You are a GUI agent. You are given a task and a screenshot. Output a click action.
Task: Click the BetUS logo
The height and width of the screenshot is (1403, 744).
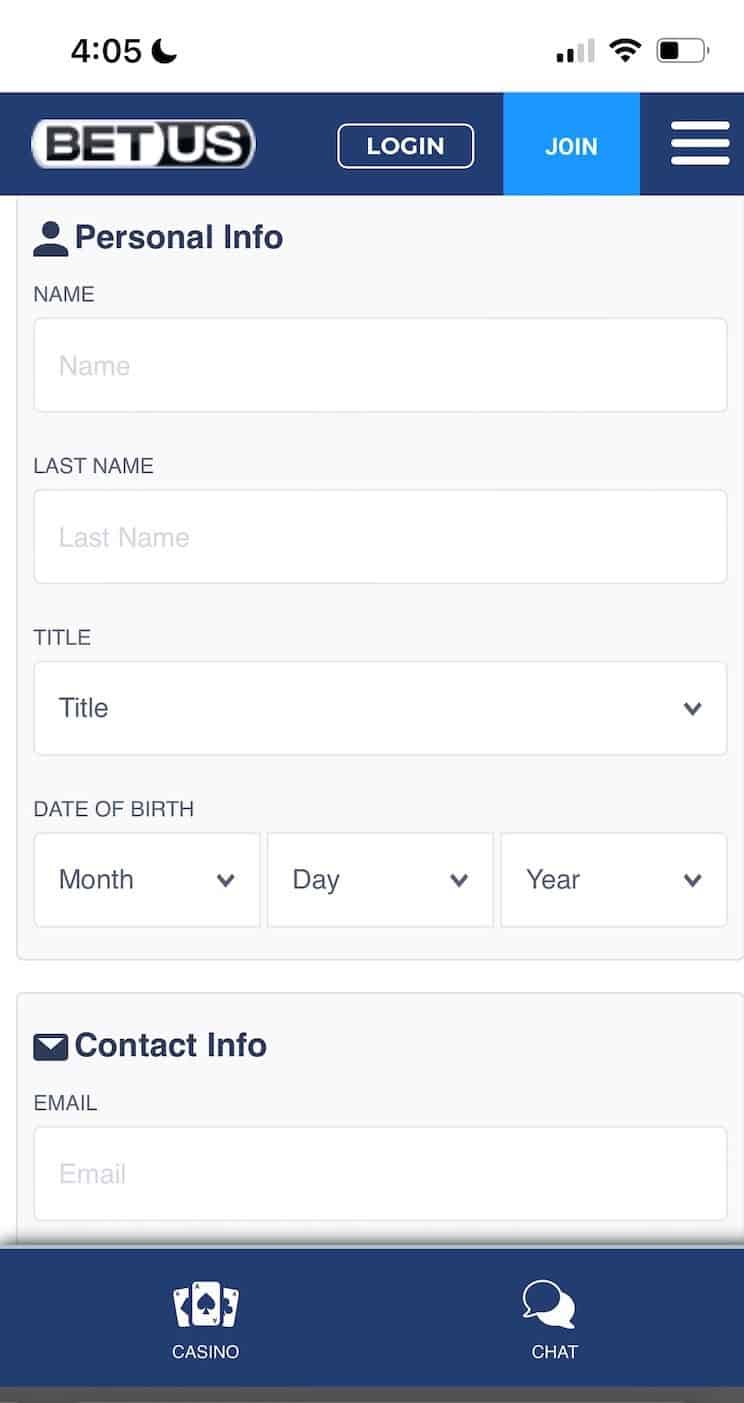[141, 143]
